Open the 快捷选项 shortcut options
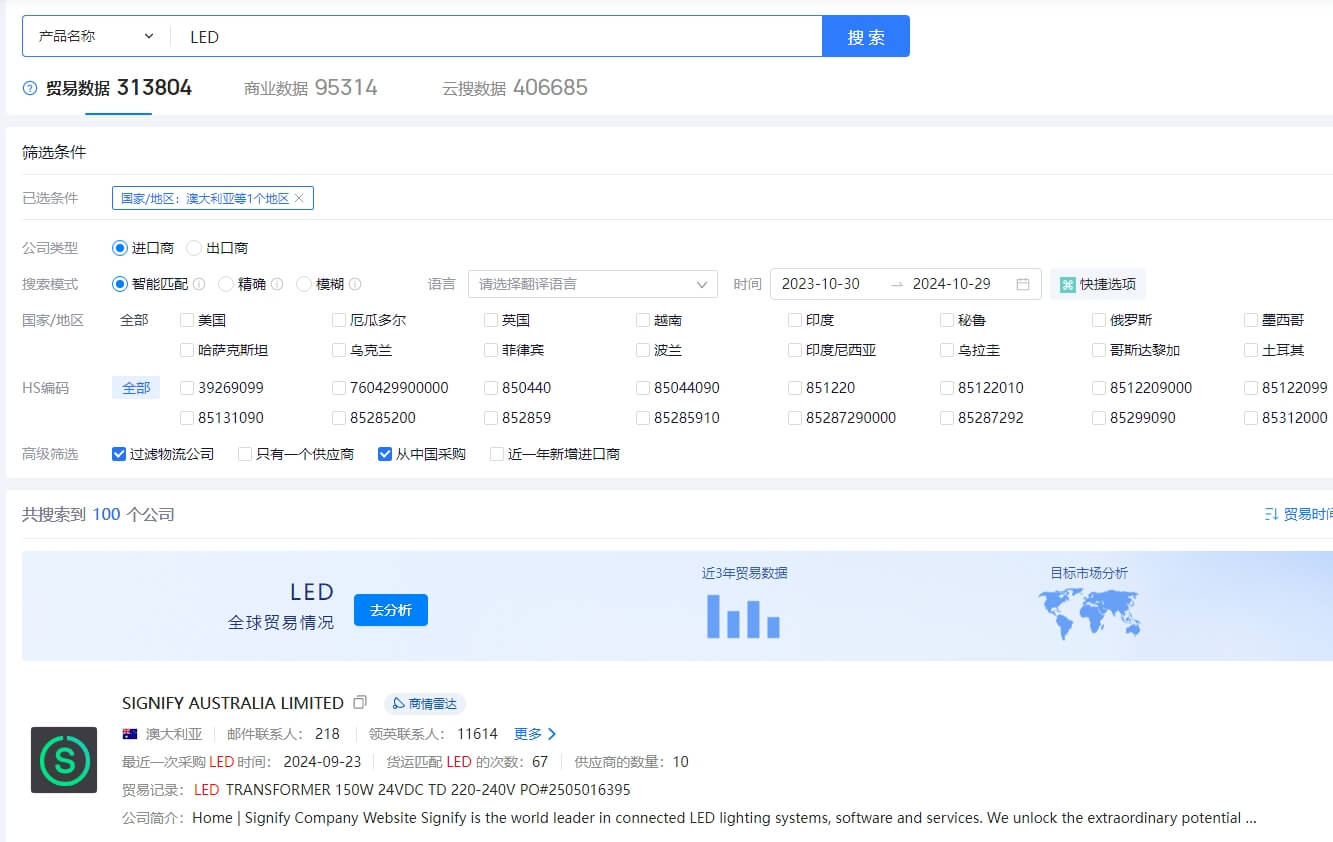1333x842 pixels. point(1097,284)
